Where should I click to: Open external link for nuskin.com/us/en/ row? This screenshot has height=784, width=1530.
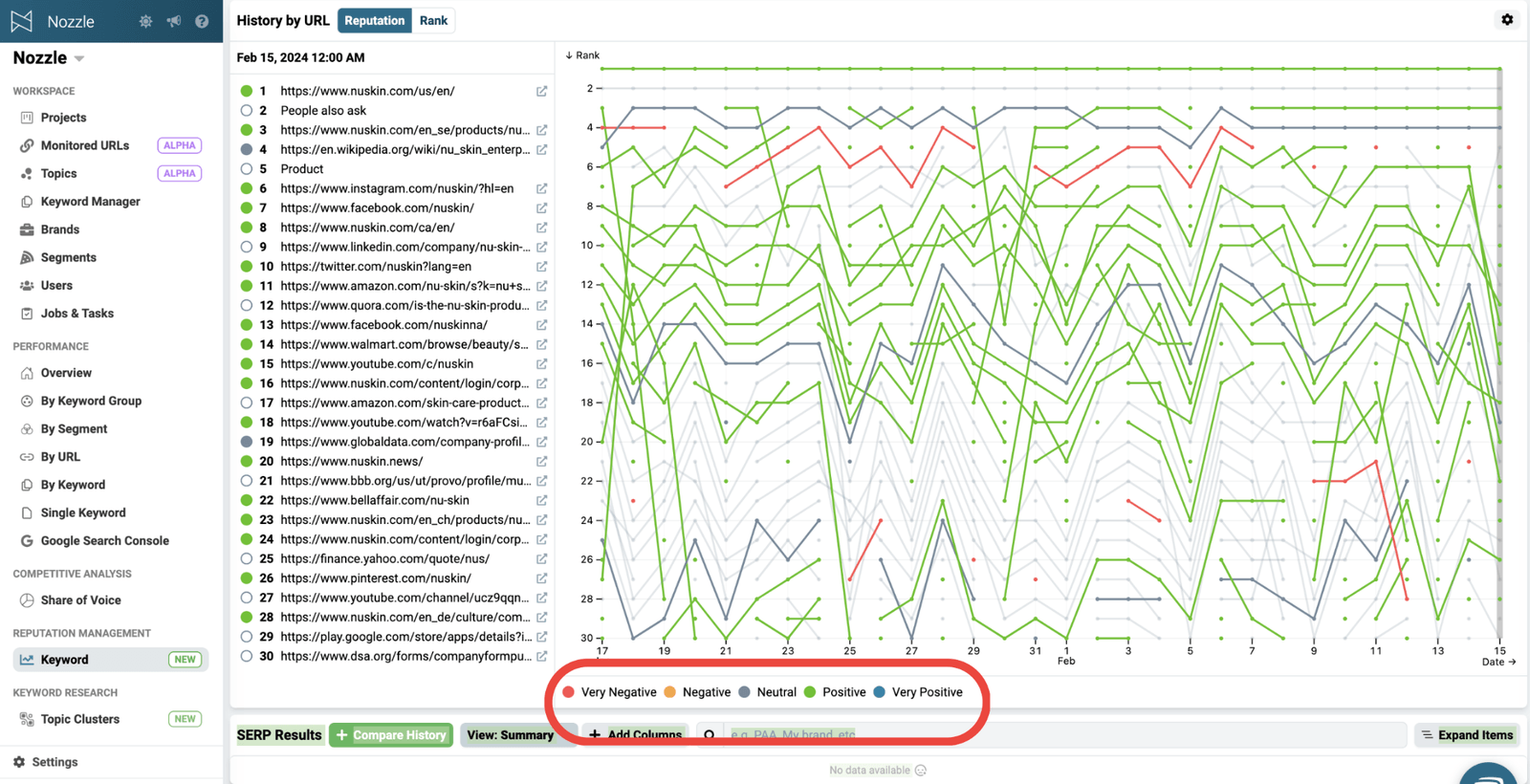point(541,91)
